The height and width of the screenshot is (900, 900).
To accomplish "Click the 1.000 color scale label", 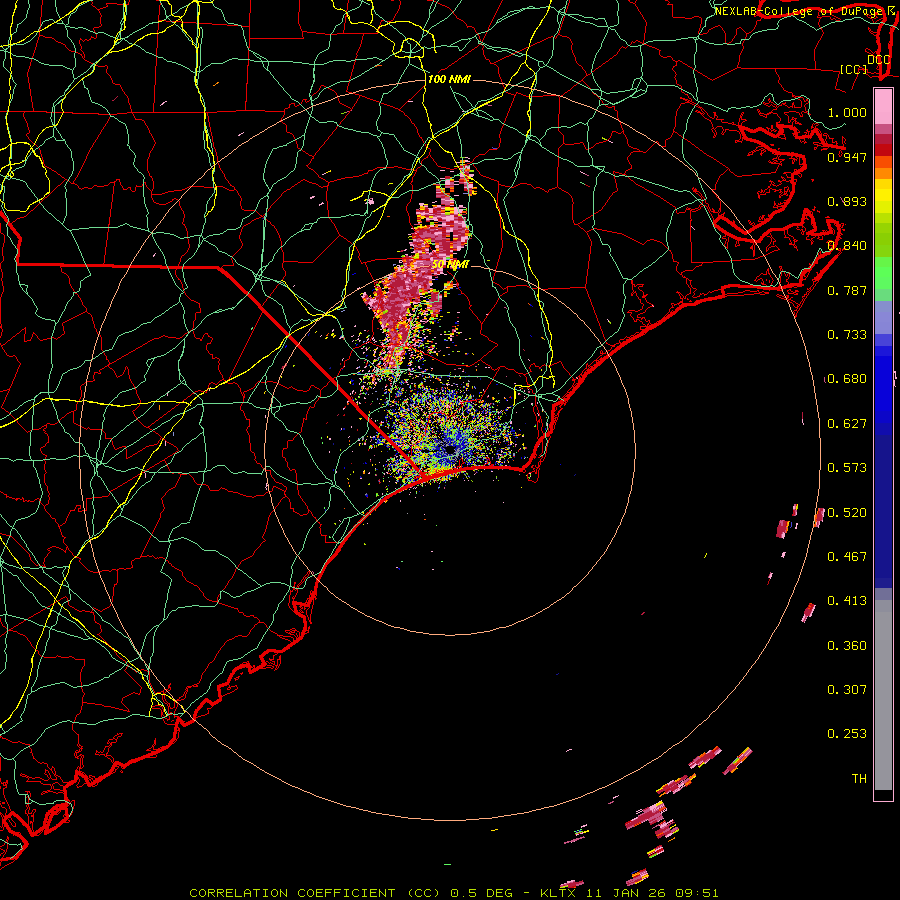I will pos(847,112).
